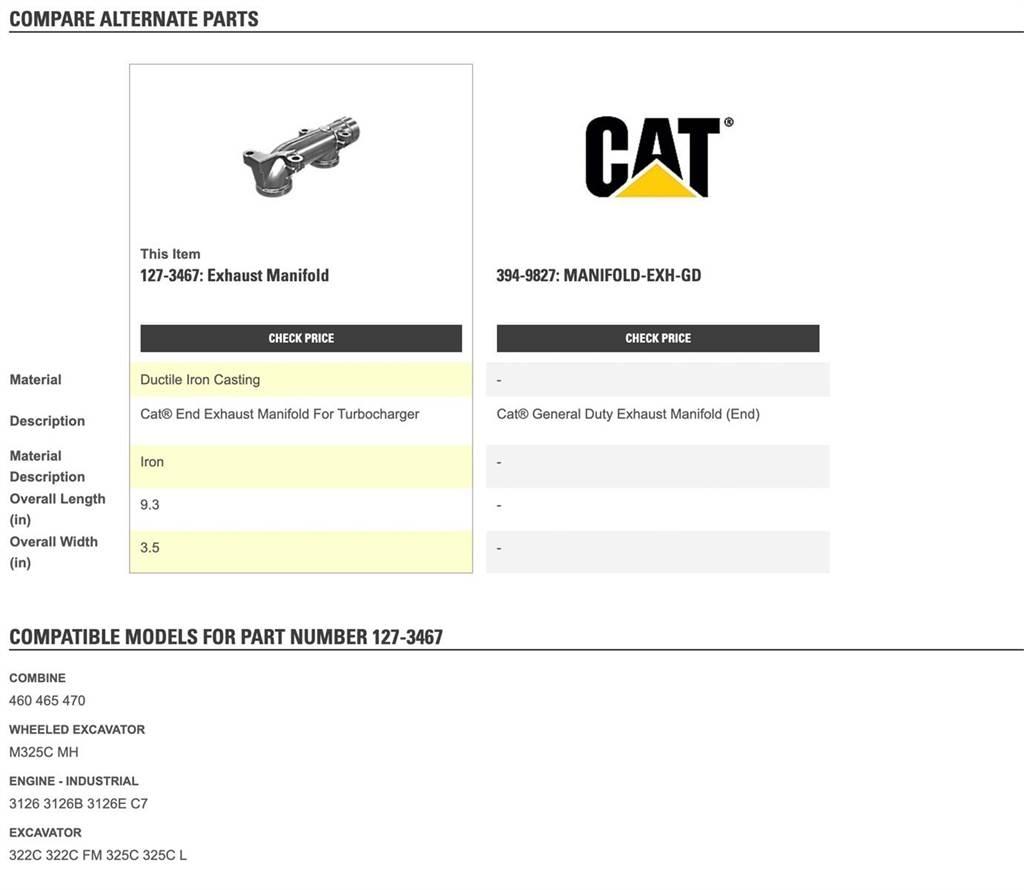This screenshot has width=1024, height=890.
Task: Open the 127-3467 Exhaust Manifold listing
Action: point(235,275)
